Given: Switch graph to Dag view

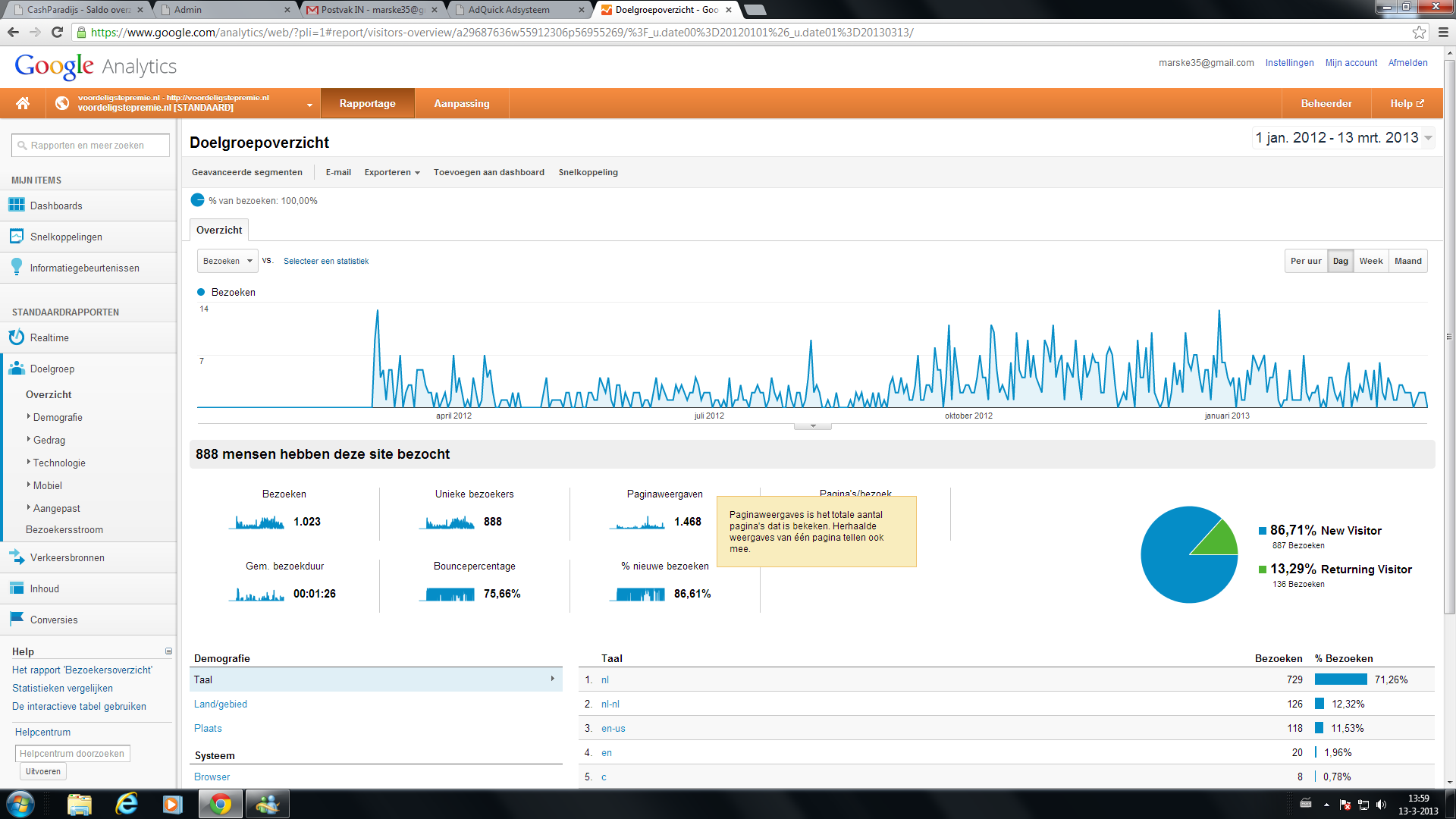Looking at the screenshot, I should [x=1341, y=261].
